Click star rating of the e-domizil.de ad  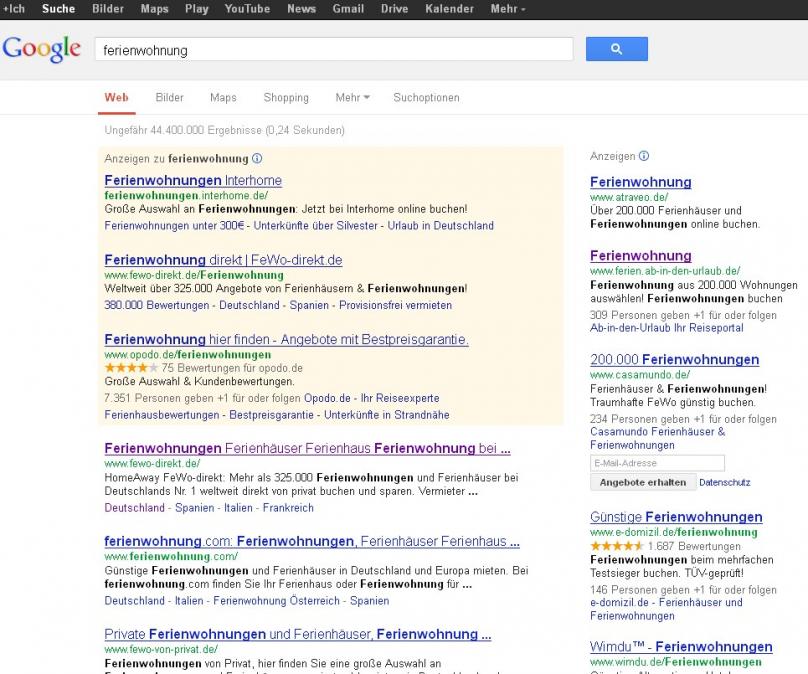click(x=616, y=546)
